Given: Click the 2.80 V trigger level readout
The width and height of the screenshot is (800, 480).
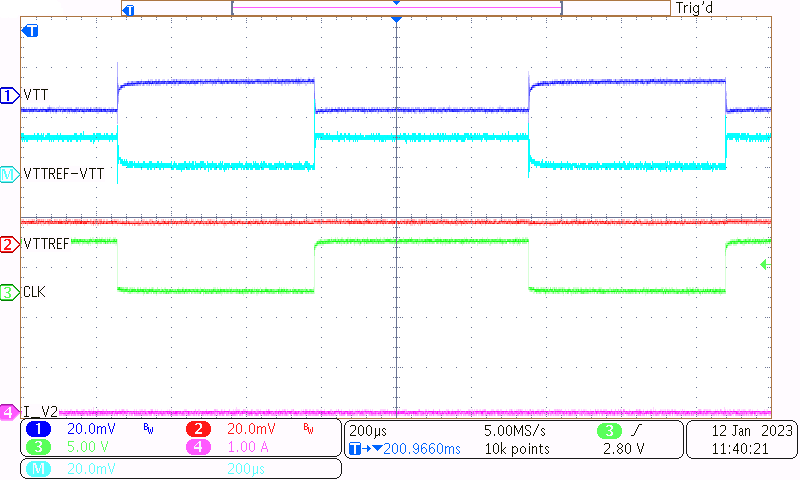Looking at the screenshot, I should pyautogui.click(x=623, y=449).
